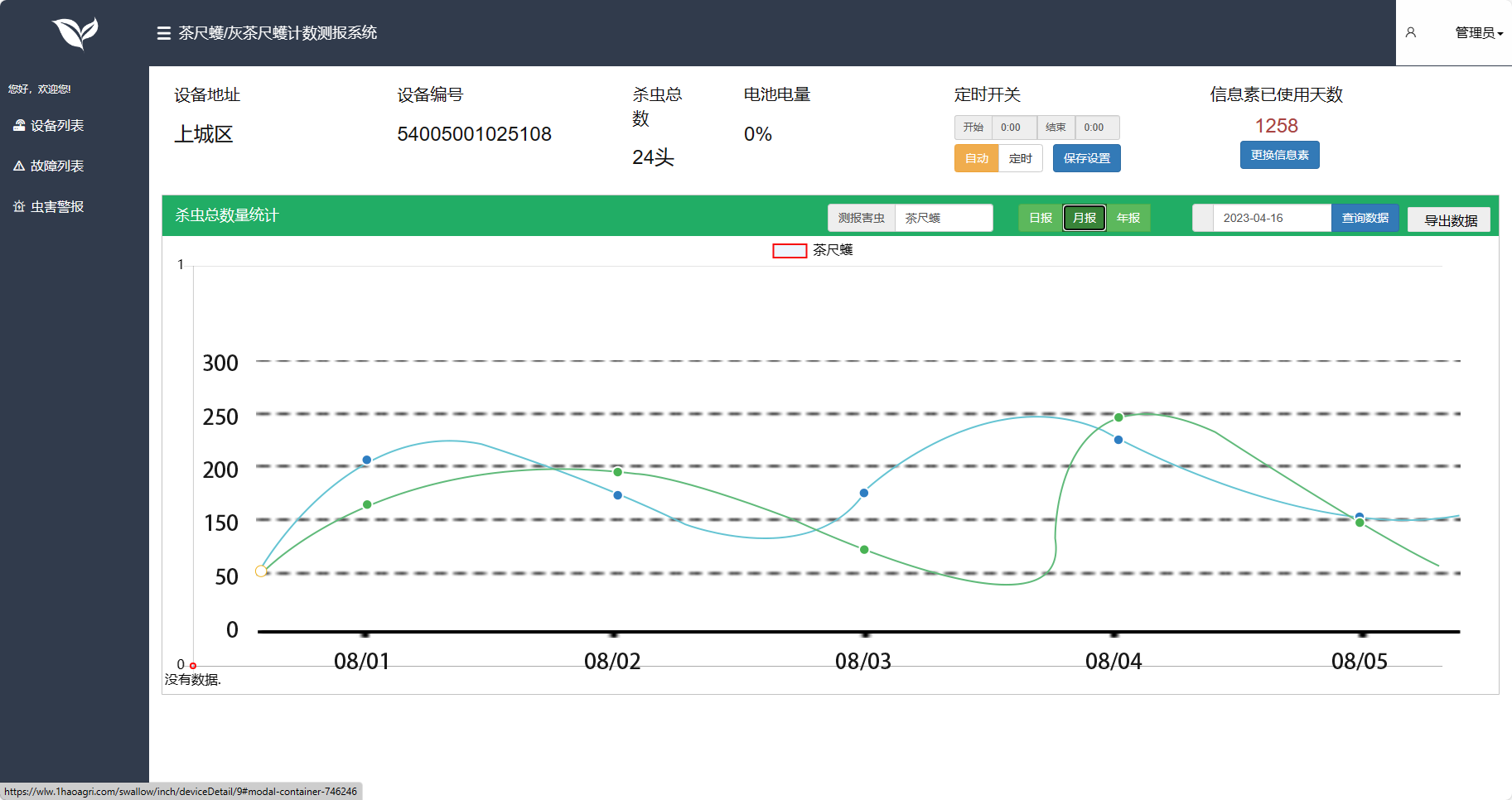Switch timer mode to 自动
This screenshot has height=800, width=1512.
point(977,158)
